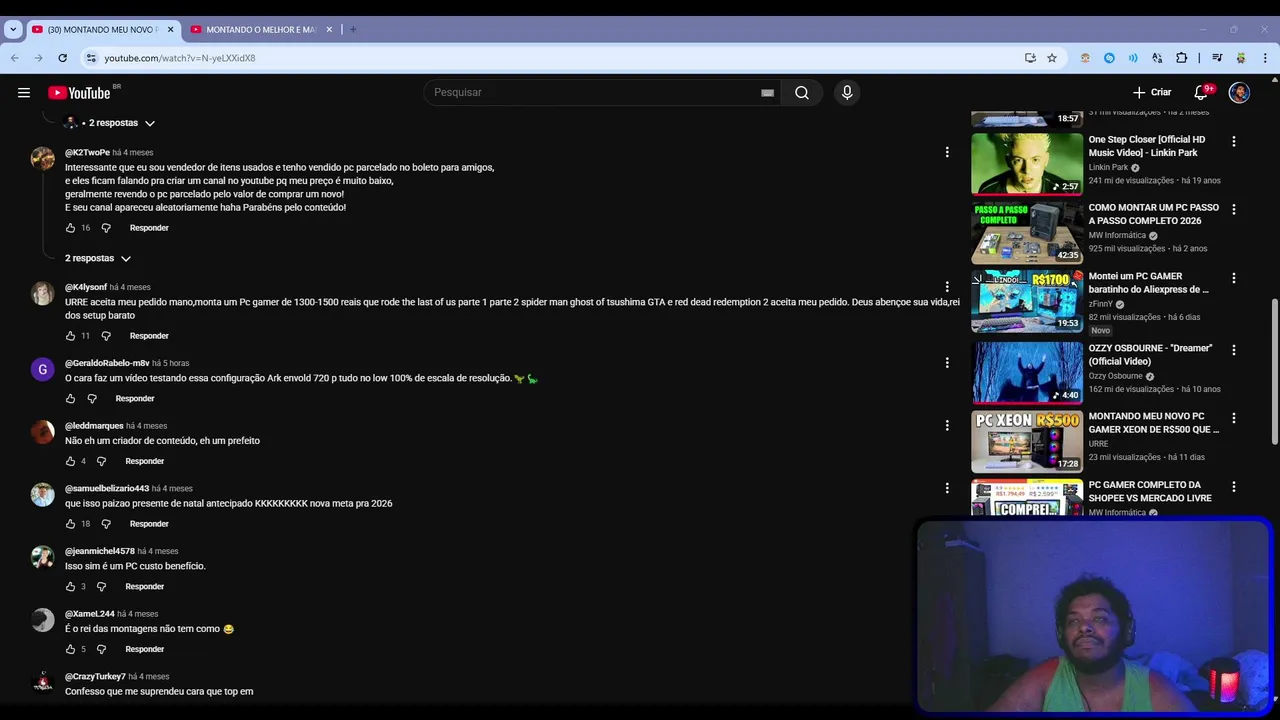This screenshot has height=720, width=1280.
Task: Open the Linkin Park channel name
Action: pos(1108,168)
